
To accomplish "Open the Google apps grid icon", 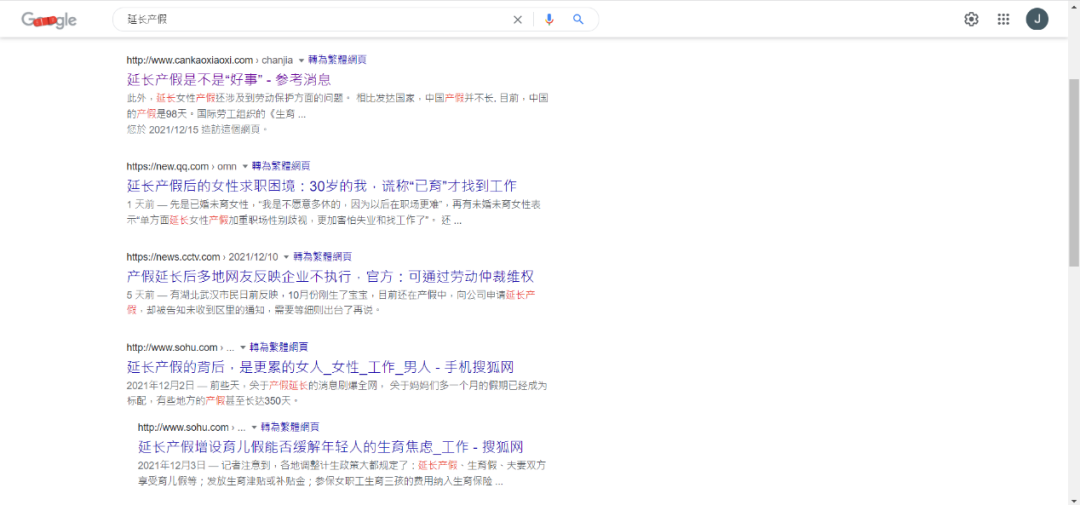I will (x=1004, y=19).
